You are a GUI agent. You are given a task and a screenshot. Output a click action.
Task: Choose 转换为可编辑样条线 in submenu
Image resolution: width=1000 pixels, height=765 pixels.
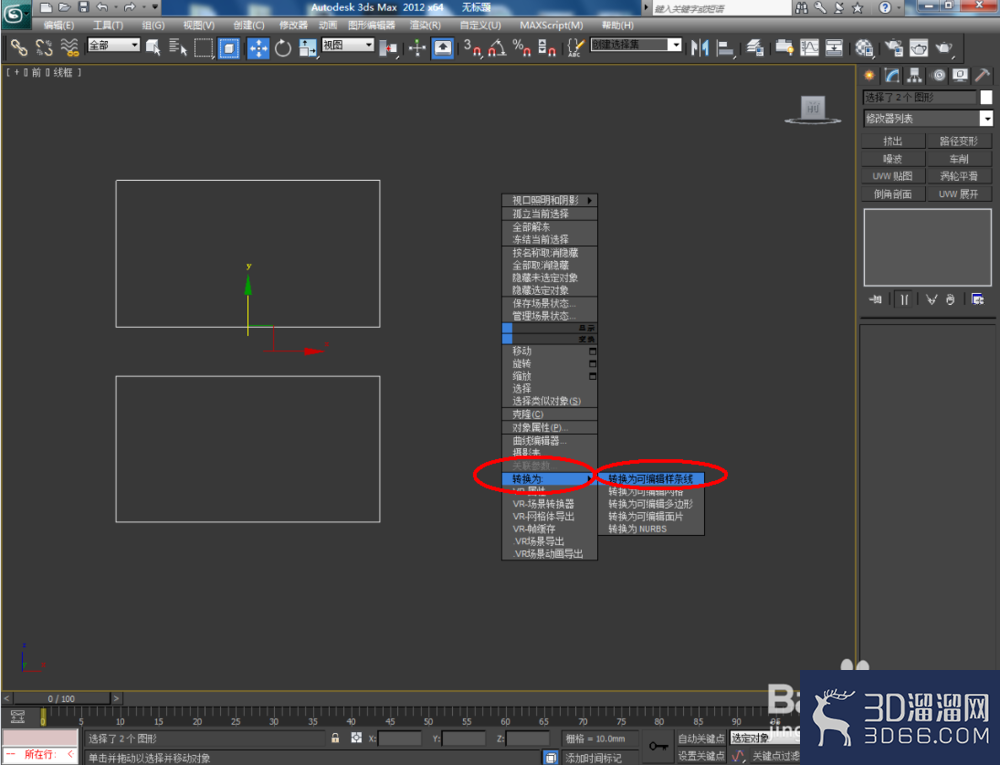[x=651, y=479]
